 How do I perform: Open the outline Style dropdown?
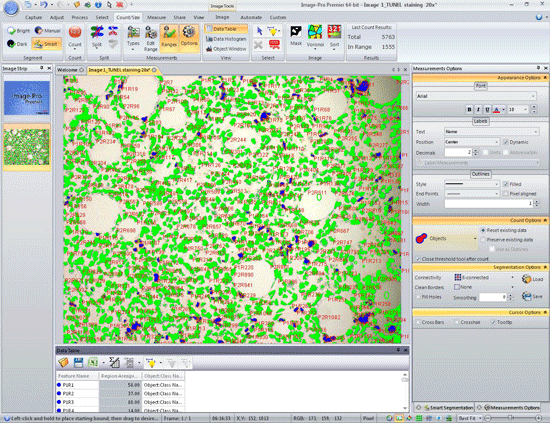click(472, 184)
